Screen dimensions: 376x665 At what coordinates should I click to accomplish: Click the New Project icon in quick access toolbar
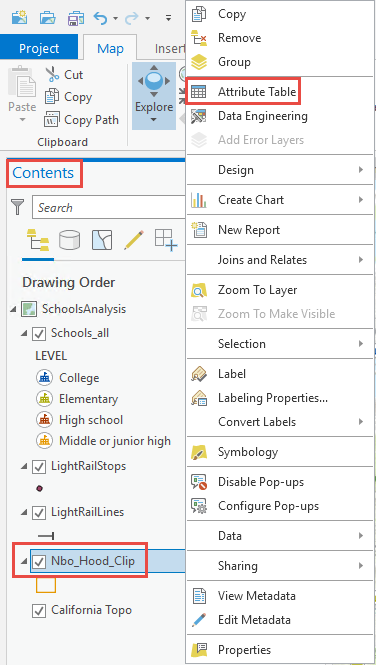[x=19, y=18]
